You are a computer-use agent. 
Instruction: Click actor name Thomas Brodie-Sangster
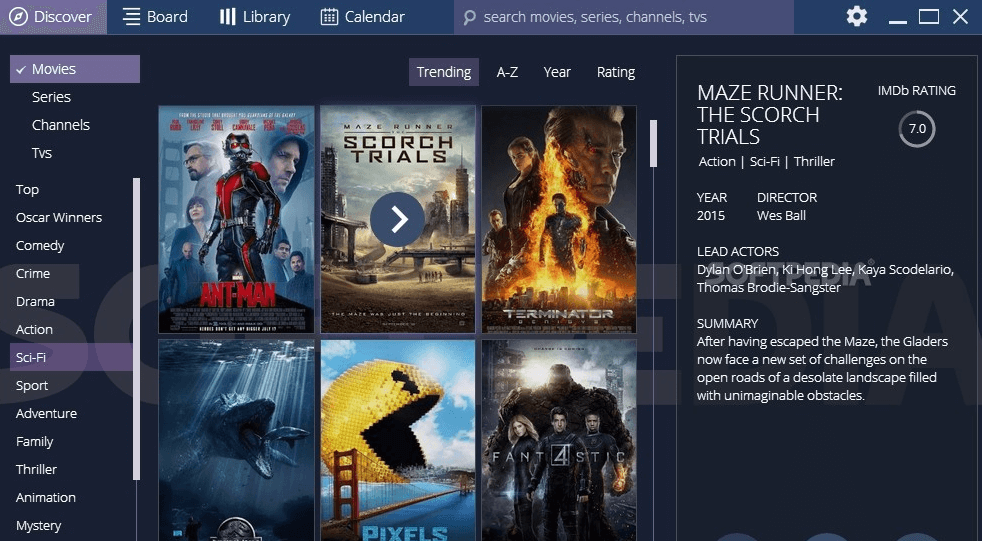tap(768, 287)
